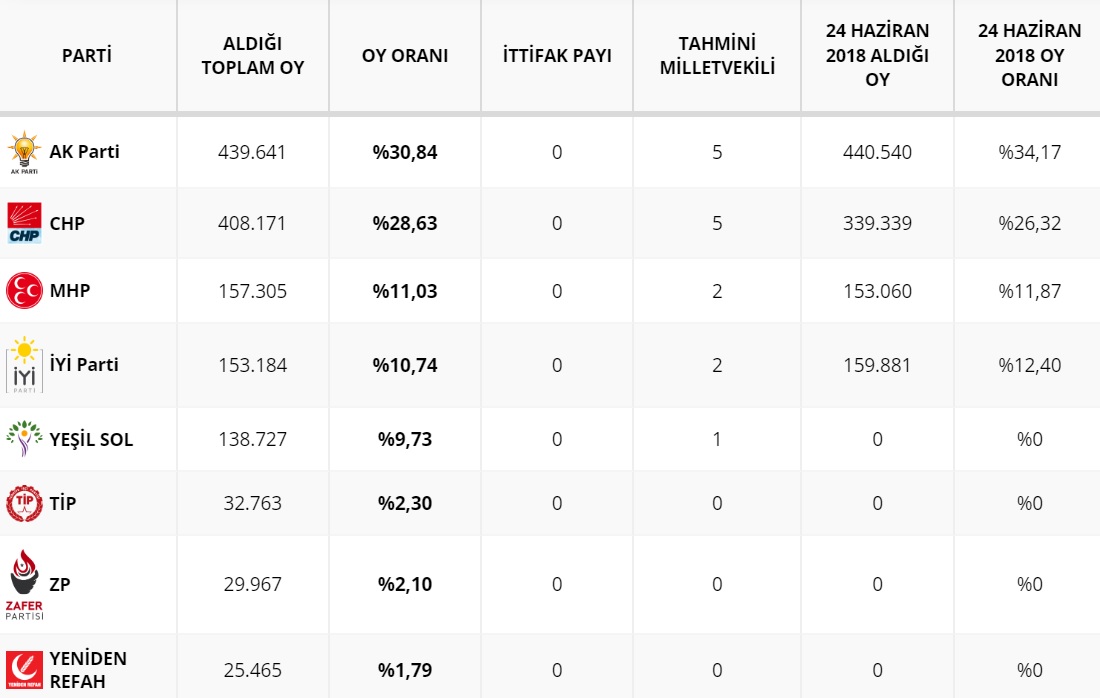Viewport: 1100px width, 698px height.
Task: Select the ALDIĞI TOPLAM OY column header
Action: coord(253,55)
